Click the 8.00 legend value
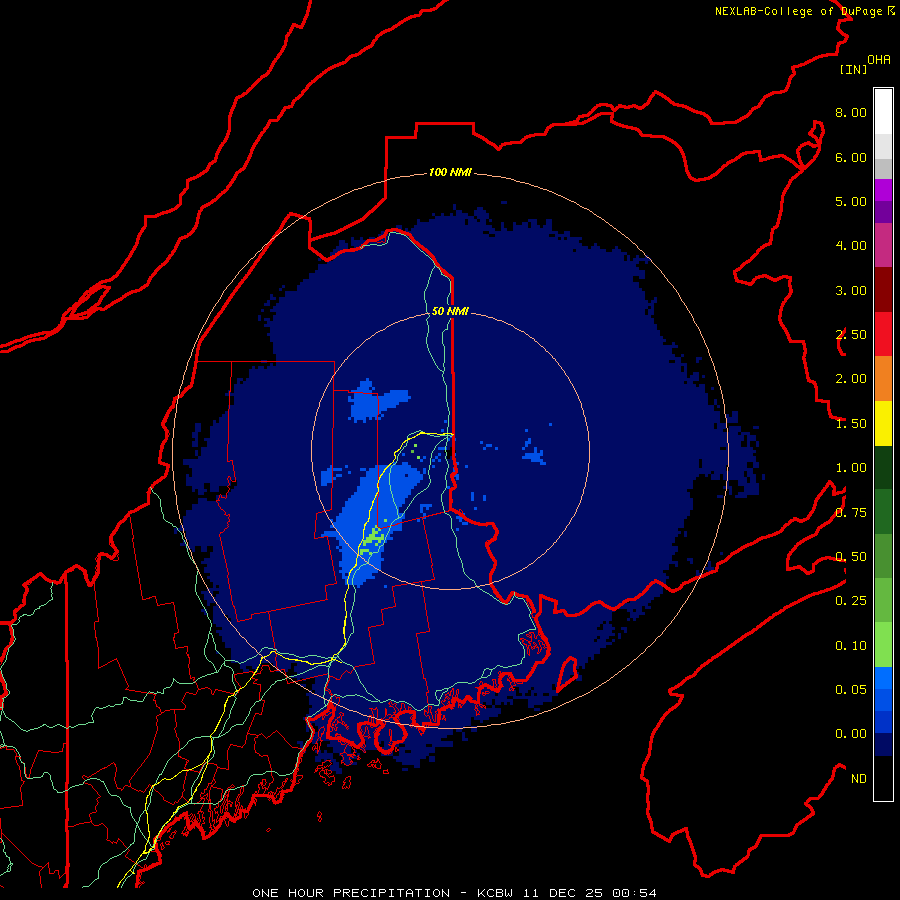Image resolution: width=900 pixels, height=900 pixels. coord(851,112)
